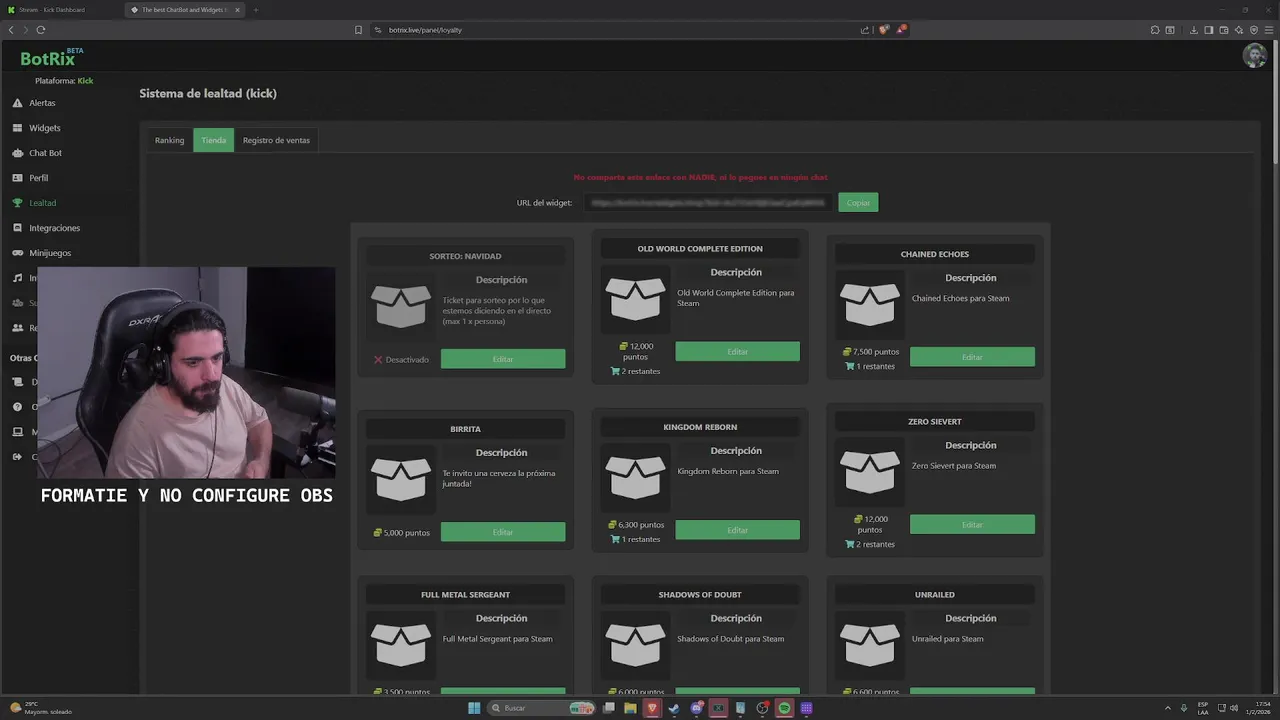
Task: Open Brave browser taskbar icon
Action: [x=652, y=708]
